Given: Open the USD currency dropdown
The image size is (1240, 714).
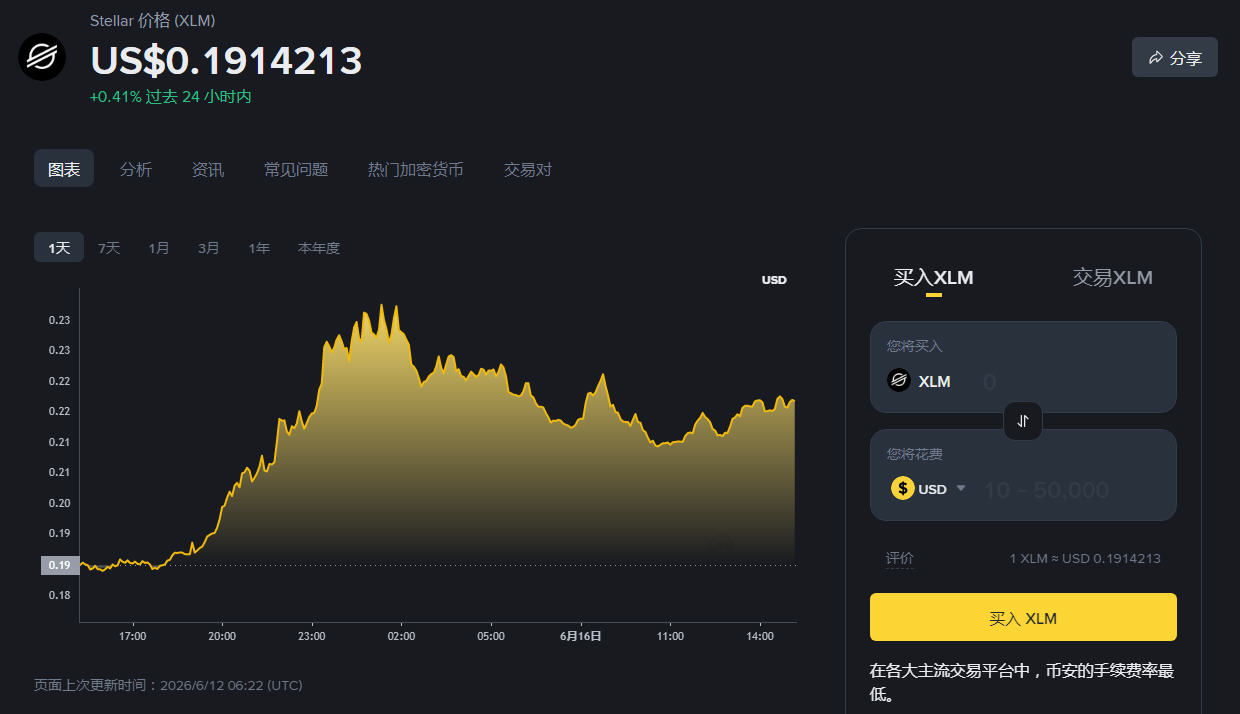Looking at the screenshot, I should coord(930,489).
